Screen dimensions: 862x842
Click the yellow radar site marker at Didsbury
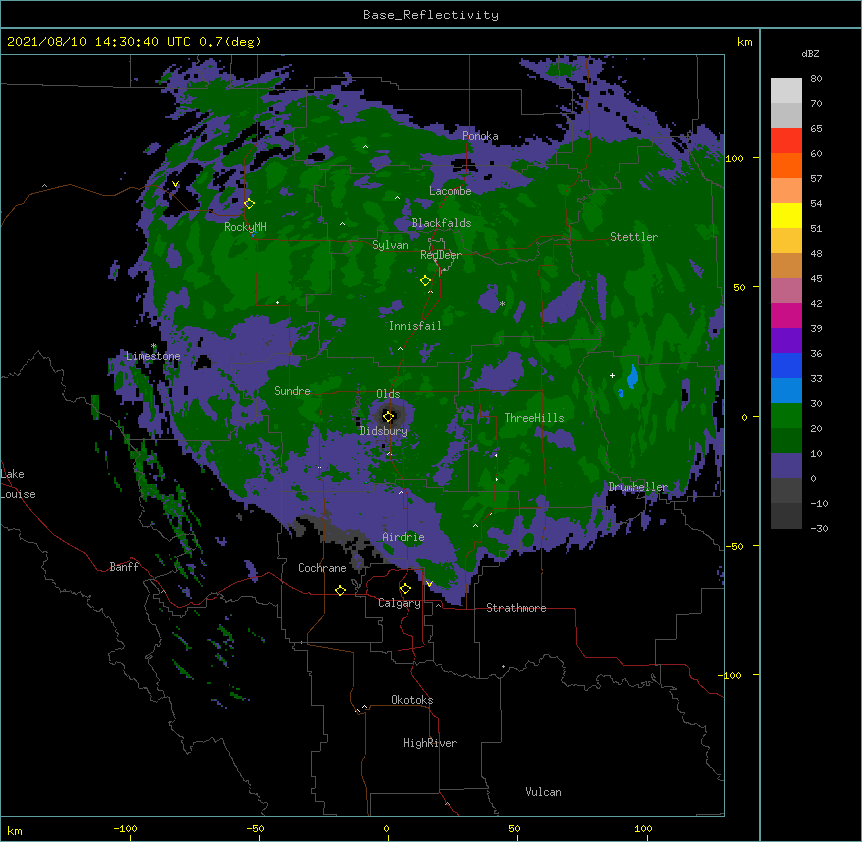click(x=388, y=417)
